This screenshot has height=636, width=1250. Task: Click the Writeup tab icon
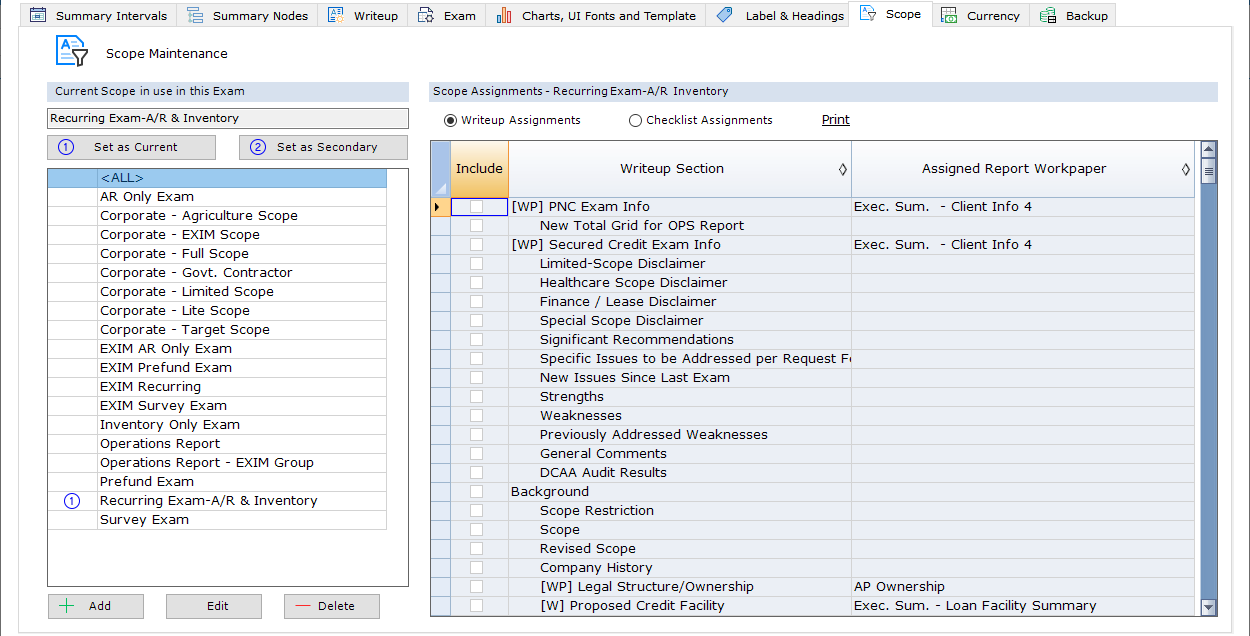point(337,16)
